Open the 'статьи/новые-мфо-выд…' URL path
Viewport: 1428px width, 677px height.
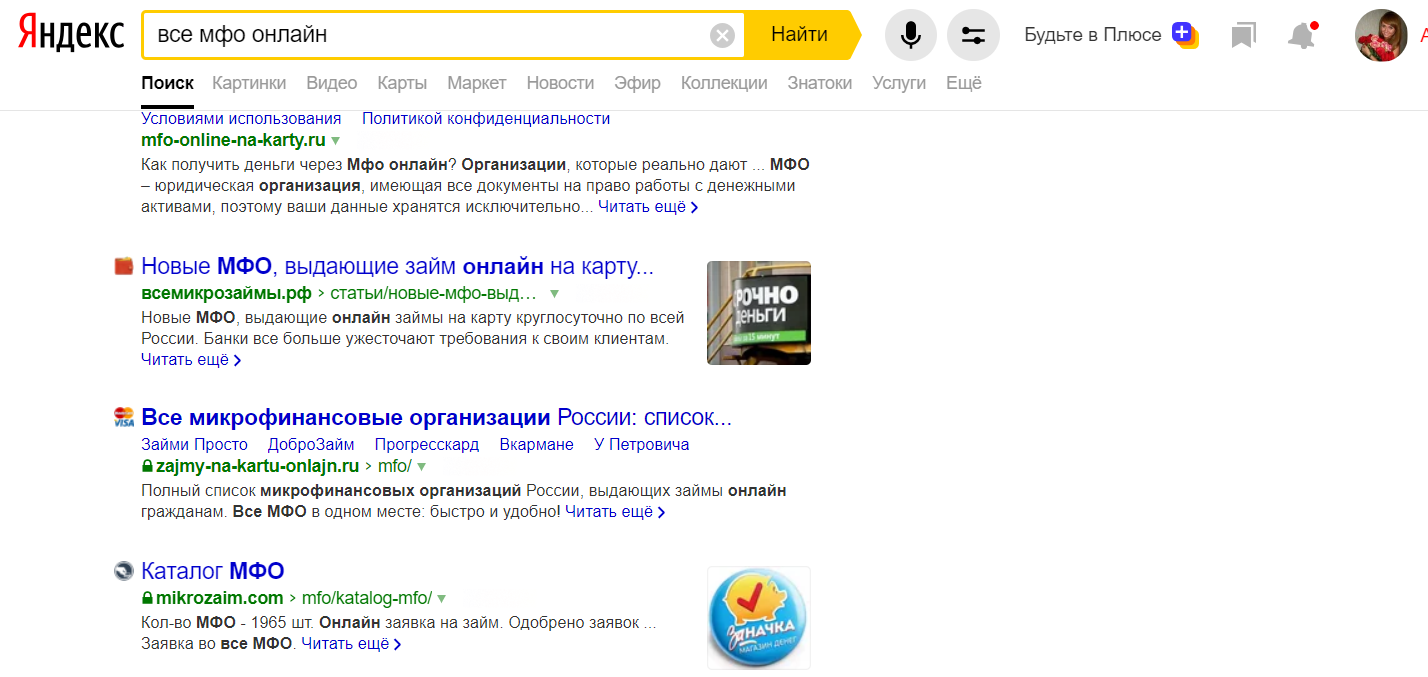tap(434, 294)
